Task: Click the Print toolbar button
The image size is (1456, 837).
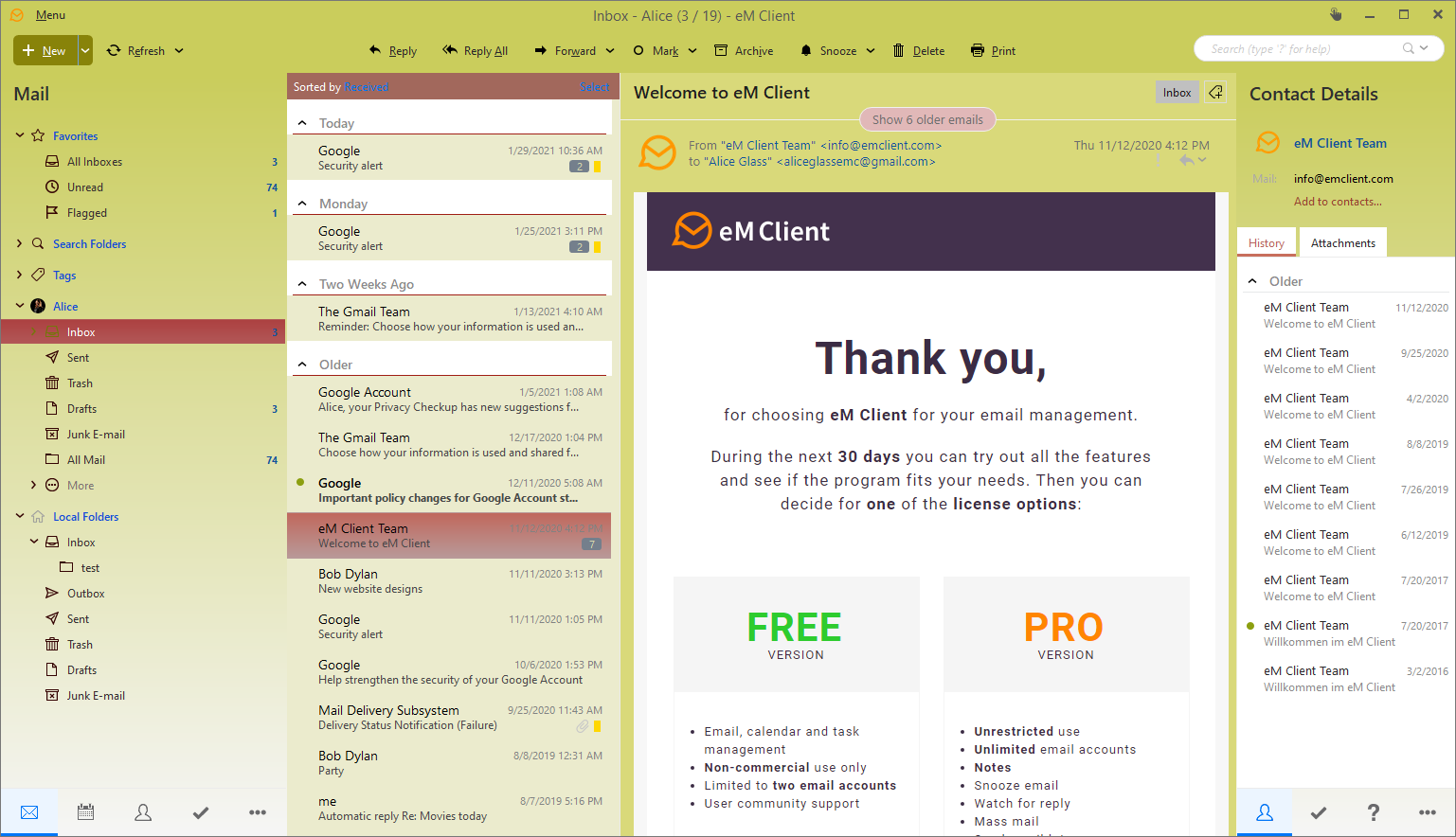Action: (x=993, y=51)
